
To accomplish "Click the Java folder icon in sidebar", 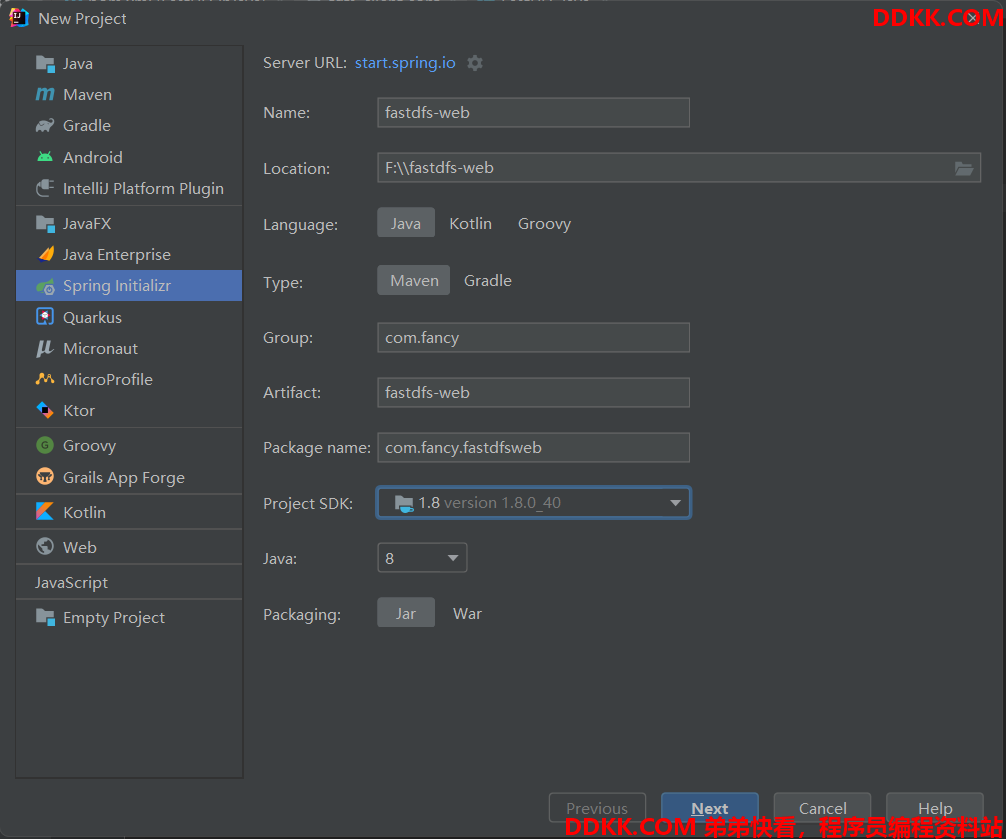I will click(x=45, y=64).
